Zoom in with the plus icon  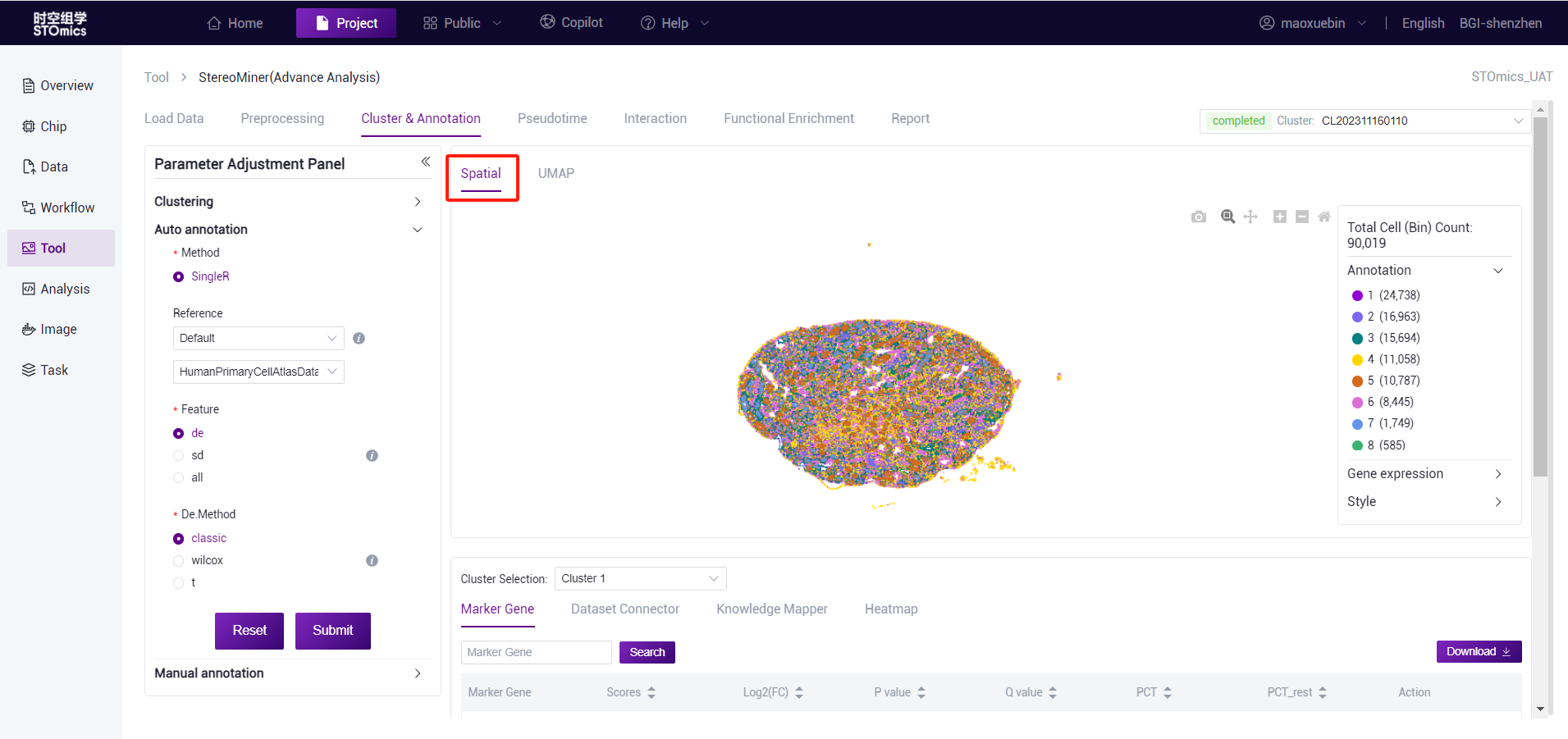coord(1279,217)
